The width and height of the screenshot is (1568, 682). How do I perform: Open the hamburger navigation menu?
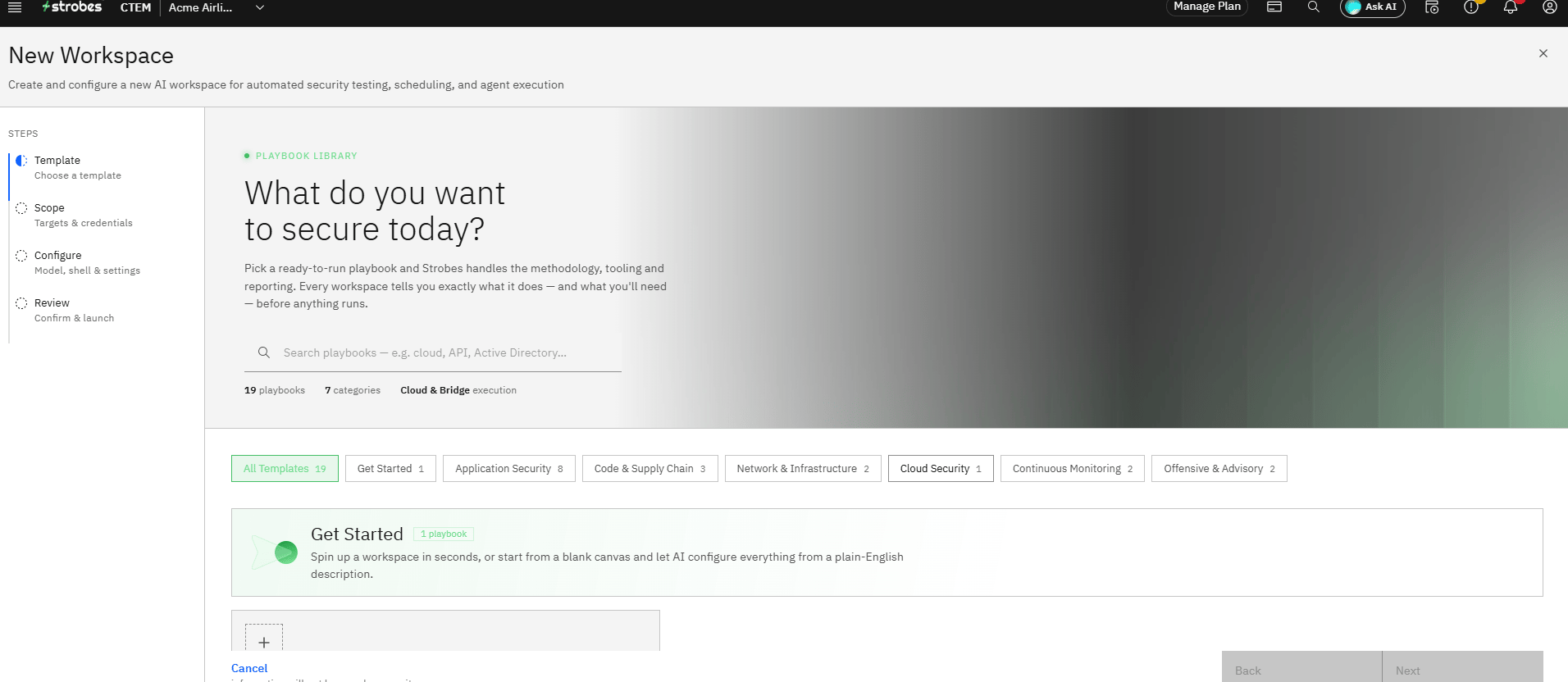tap(15, 7)
